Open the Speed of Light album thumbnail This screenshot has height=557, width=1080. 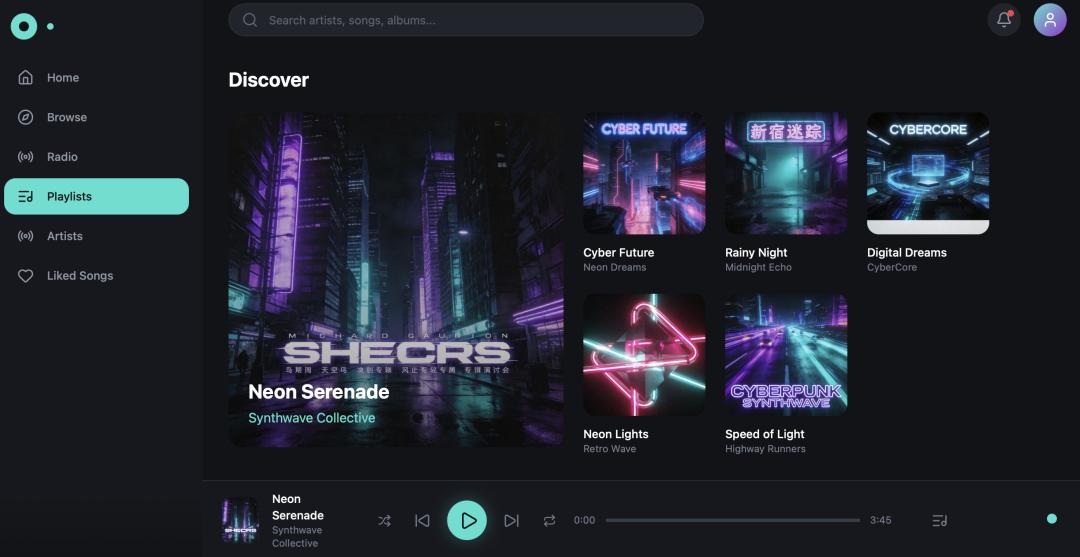(x=786, y=355)
